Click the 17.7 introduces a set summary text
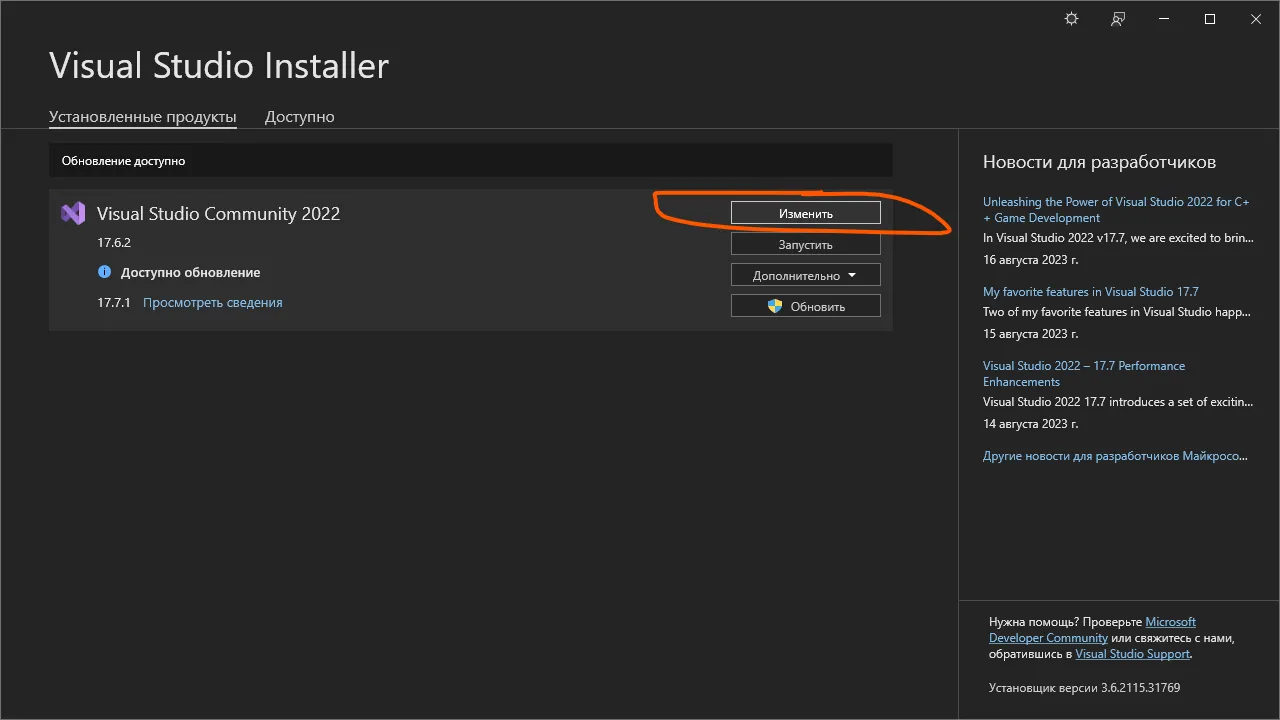1280x720 pixels. [x=1116, y=402]
